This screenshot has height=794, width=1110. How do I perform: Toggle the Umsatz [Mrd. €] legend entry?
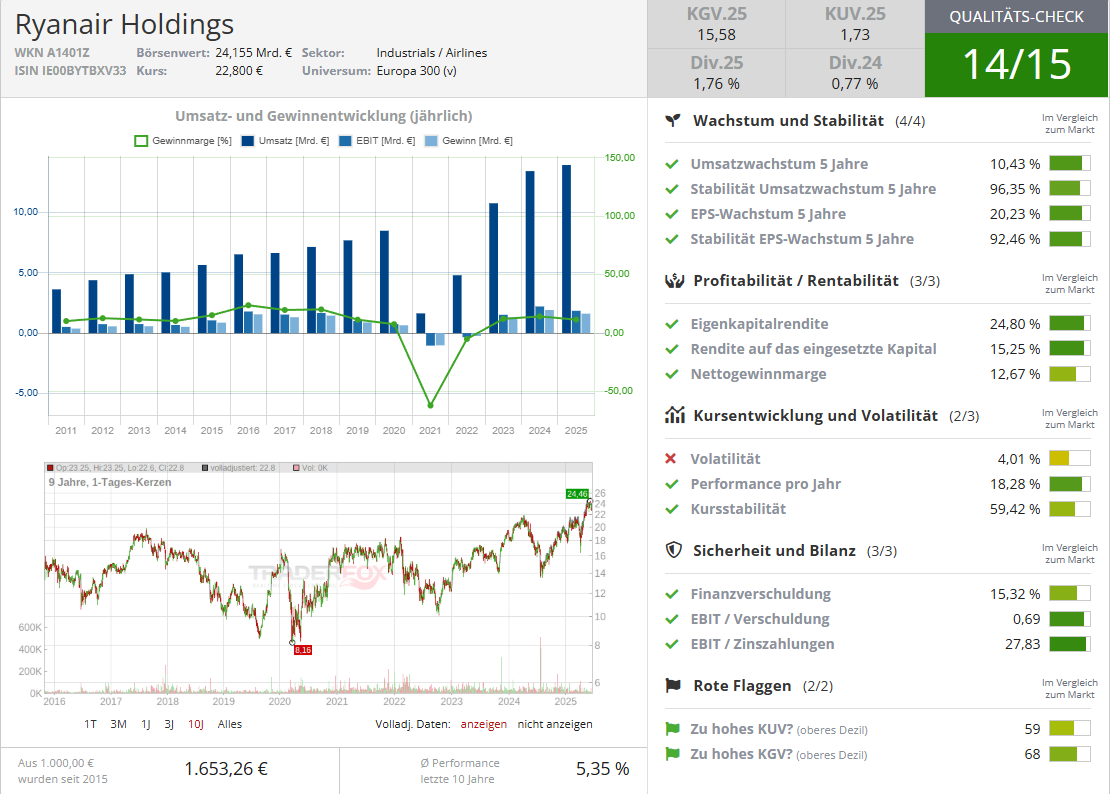285,141
